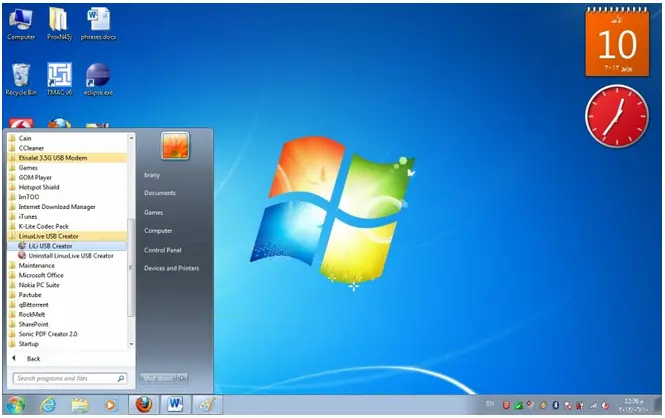Click the calendar gadget showing 10
This screenshot has height=418, width=665.
(x=617, y=42)
